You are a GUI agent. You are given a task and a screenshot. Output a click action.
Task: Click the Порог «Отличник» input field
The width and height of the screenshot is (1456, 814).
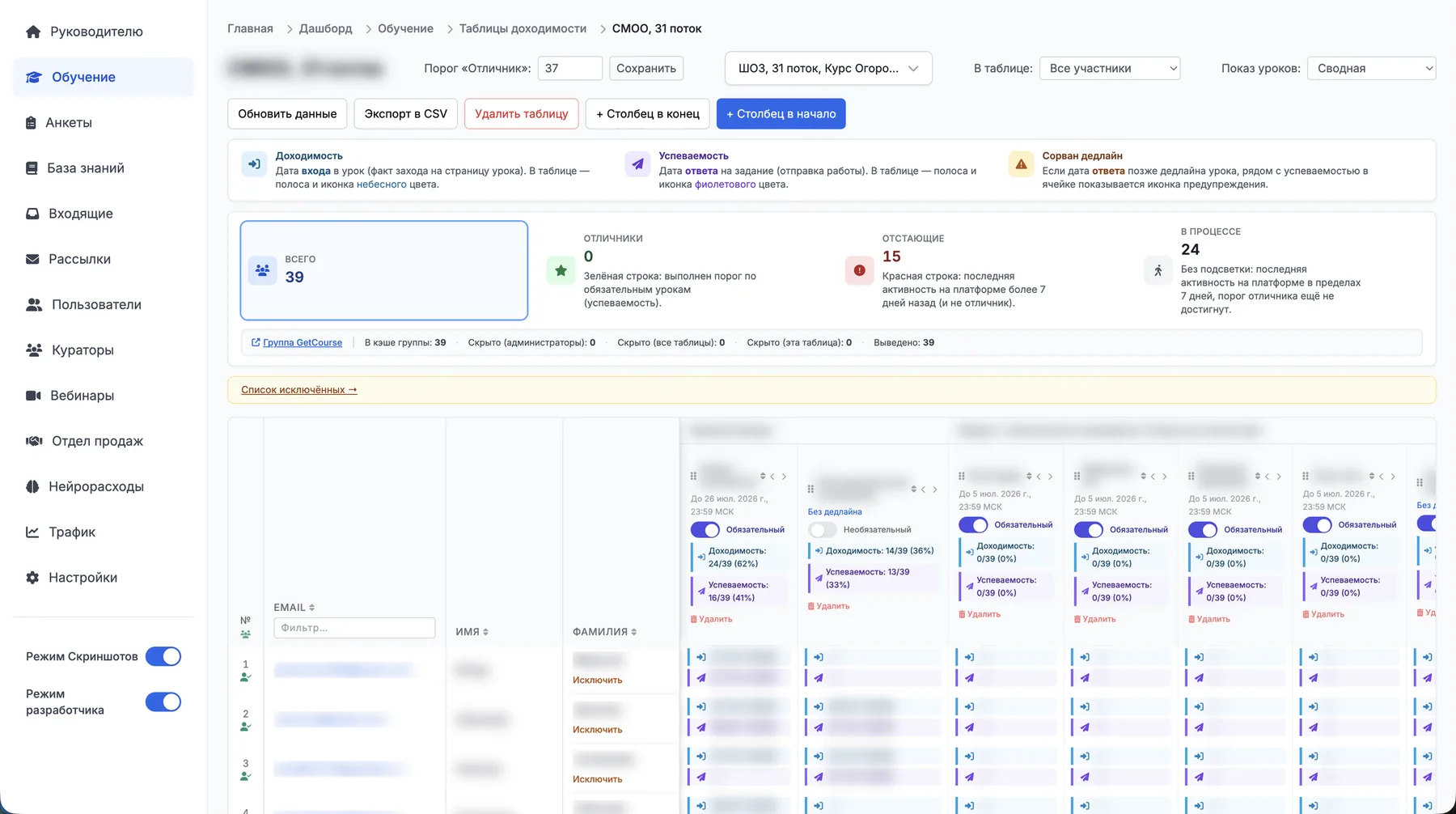[570, 68]
